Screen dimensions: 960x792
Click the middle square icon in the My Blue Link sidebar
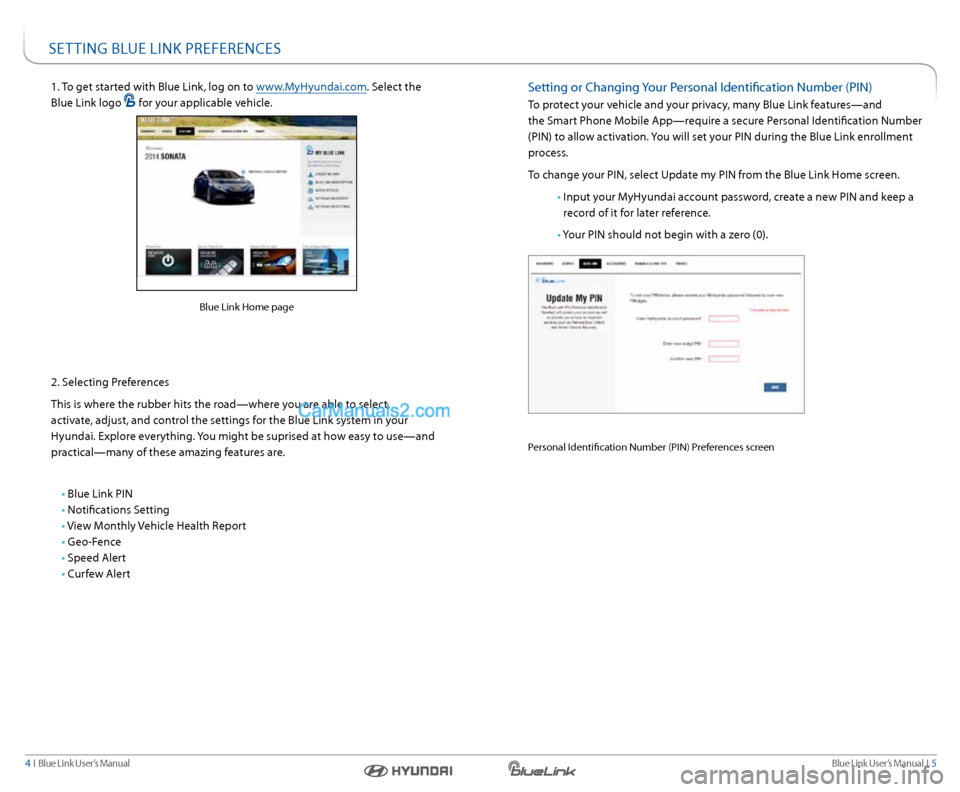[310, 190]
